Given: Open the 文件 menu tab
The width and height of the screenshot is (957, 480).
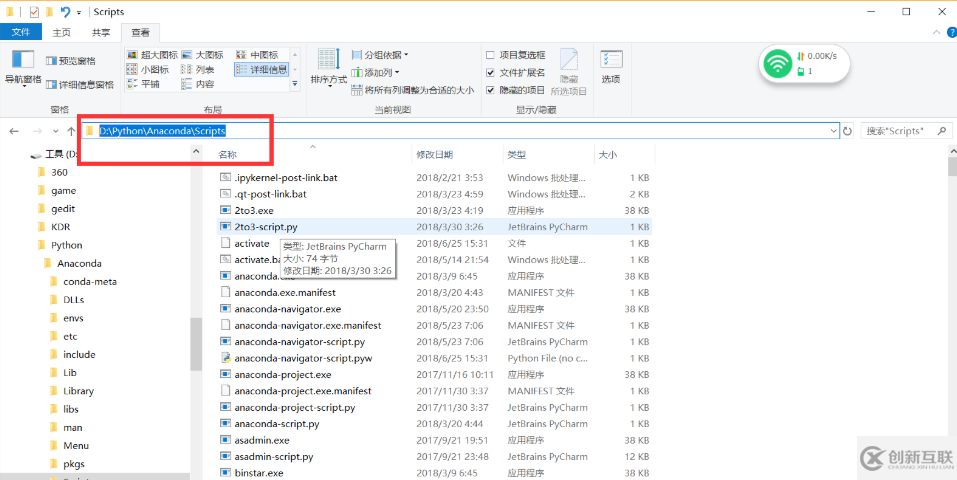Looking at the screenshot, I should click(x=21, y=32).
